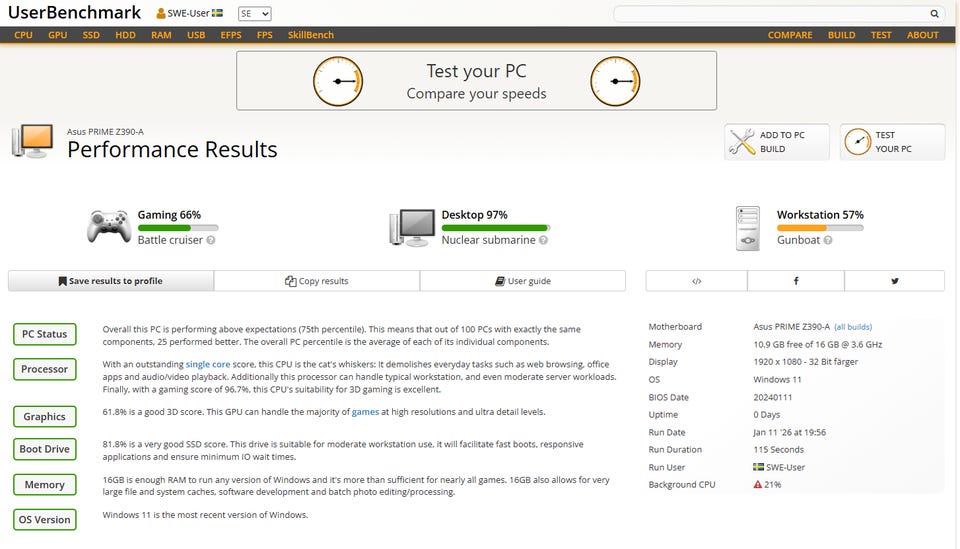Click the gauge icon in Test Your PC button
Image resolution: width=960 pixels, height=549 pixels.
point(858,142)
